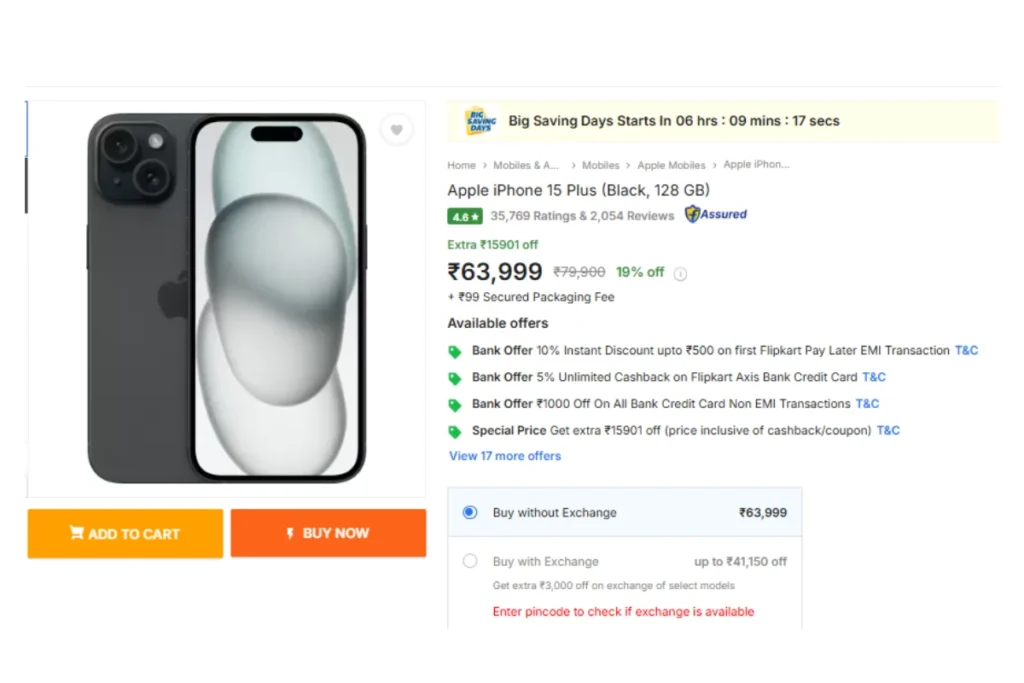Expand View 17 more offers
This screenshot has height=683, width=1024.
(505, 456)
